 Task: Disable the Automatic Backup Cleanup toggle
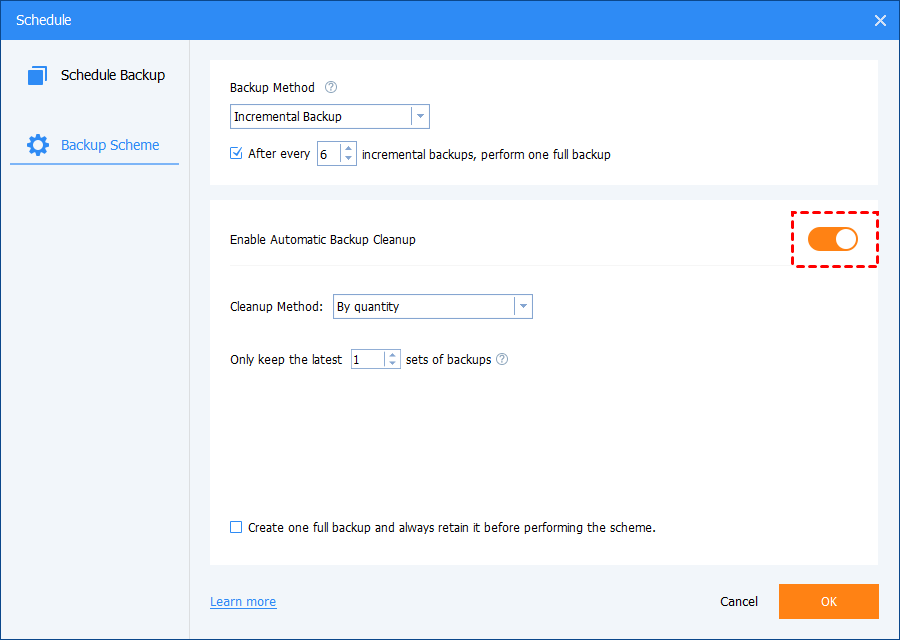pyautogui.click(x=833, y=239)
